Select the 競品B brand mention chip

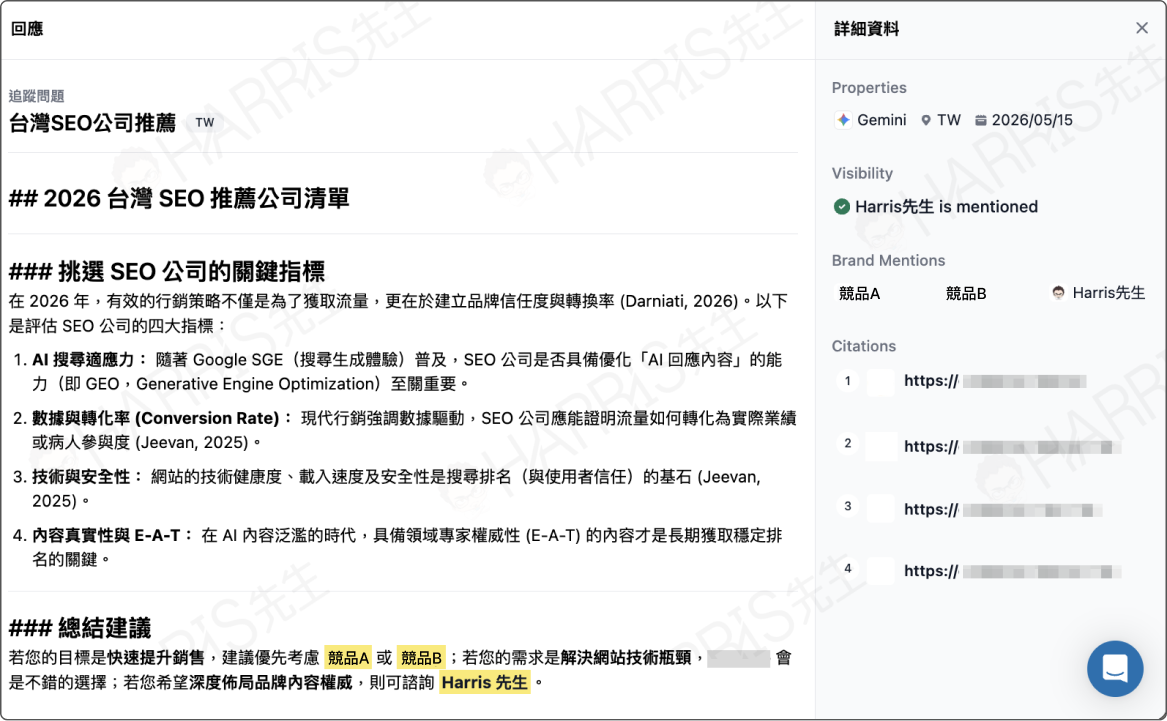[x=966, y=294]
